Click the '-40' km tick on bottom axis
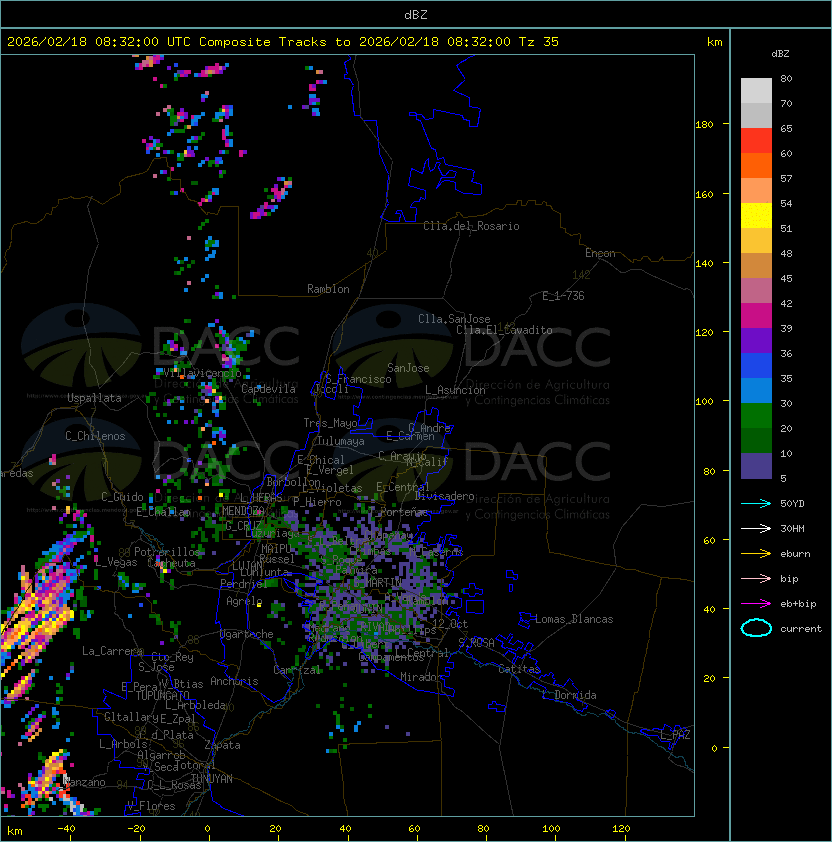 pos(66,829)
